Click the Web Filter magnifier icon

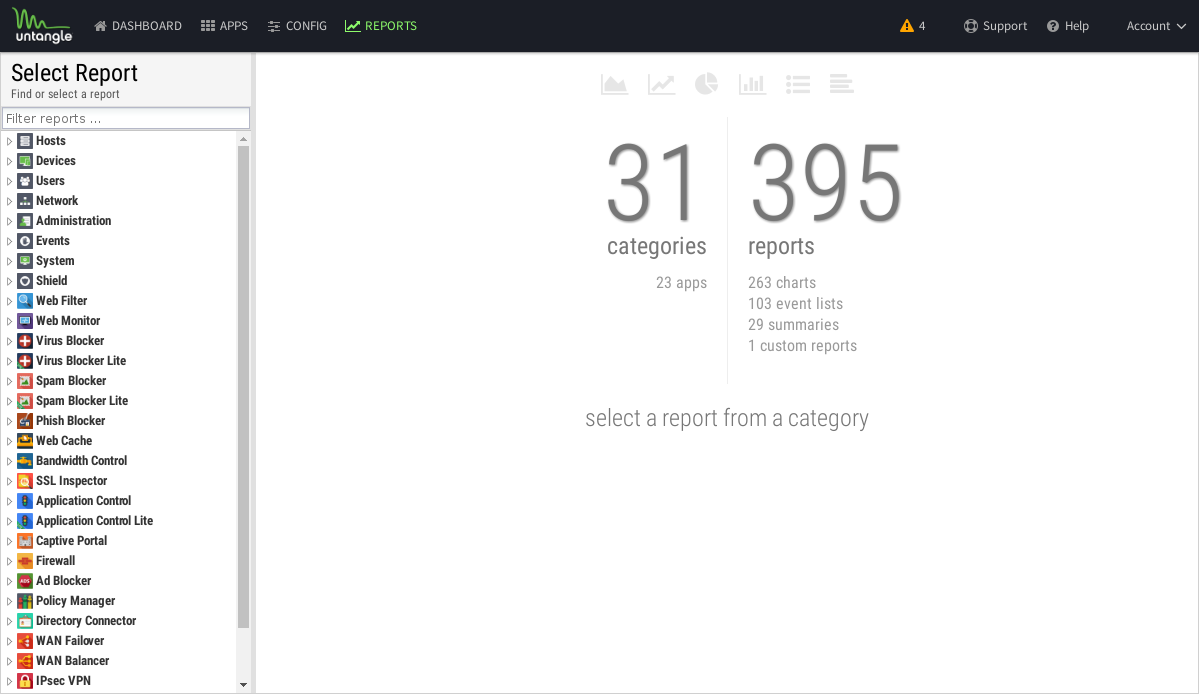pyautogui.click(x=25, y=300)
